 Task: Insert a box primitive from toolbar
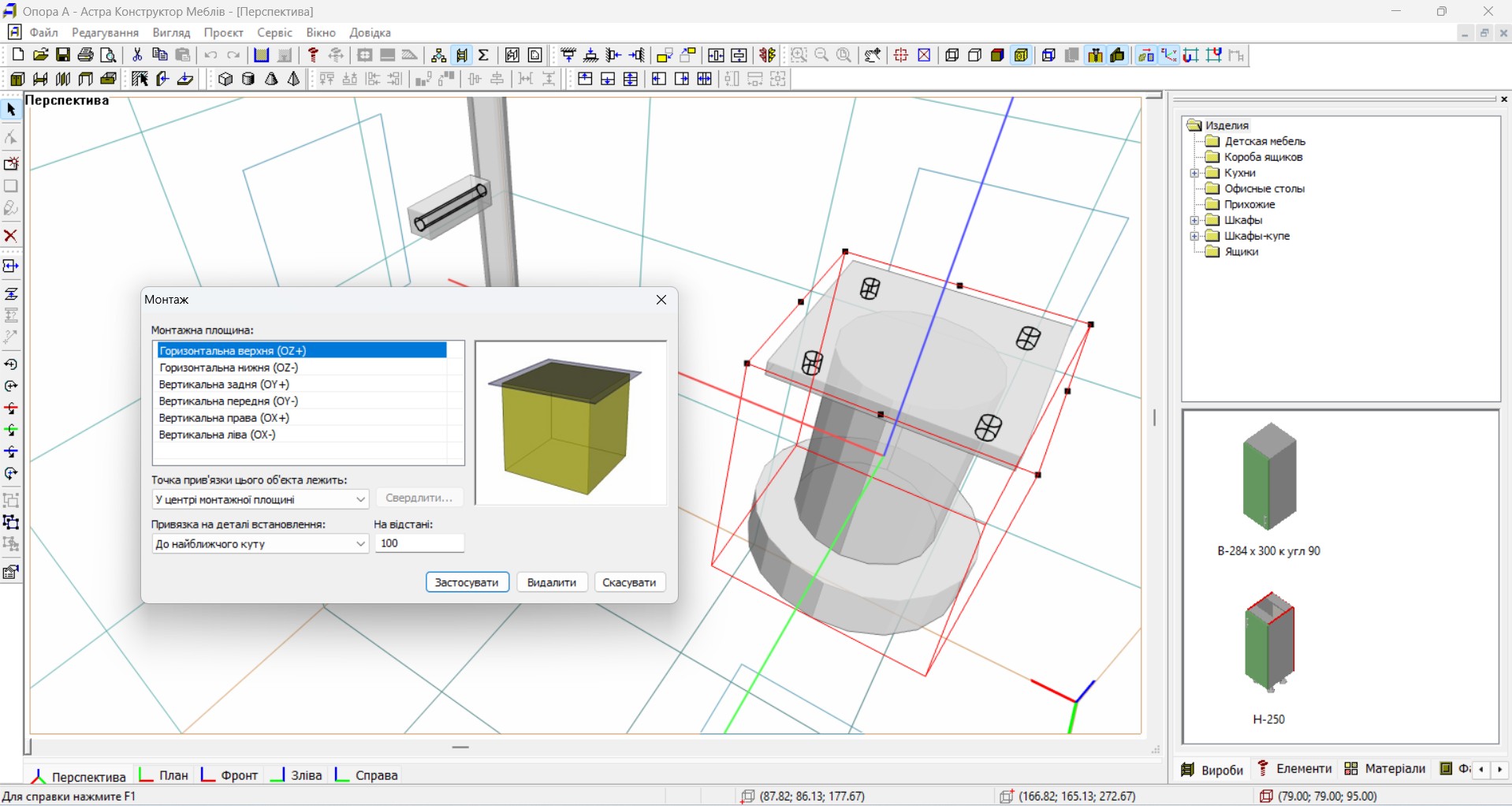pos(225,79)
